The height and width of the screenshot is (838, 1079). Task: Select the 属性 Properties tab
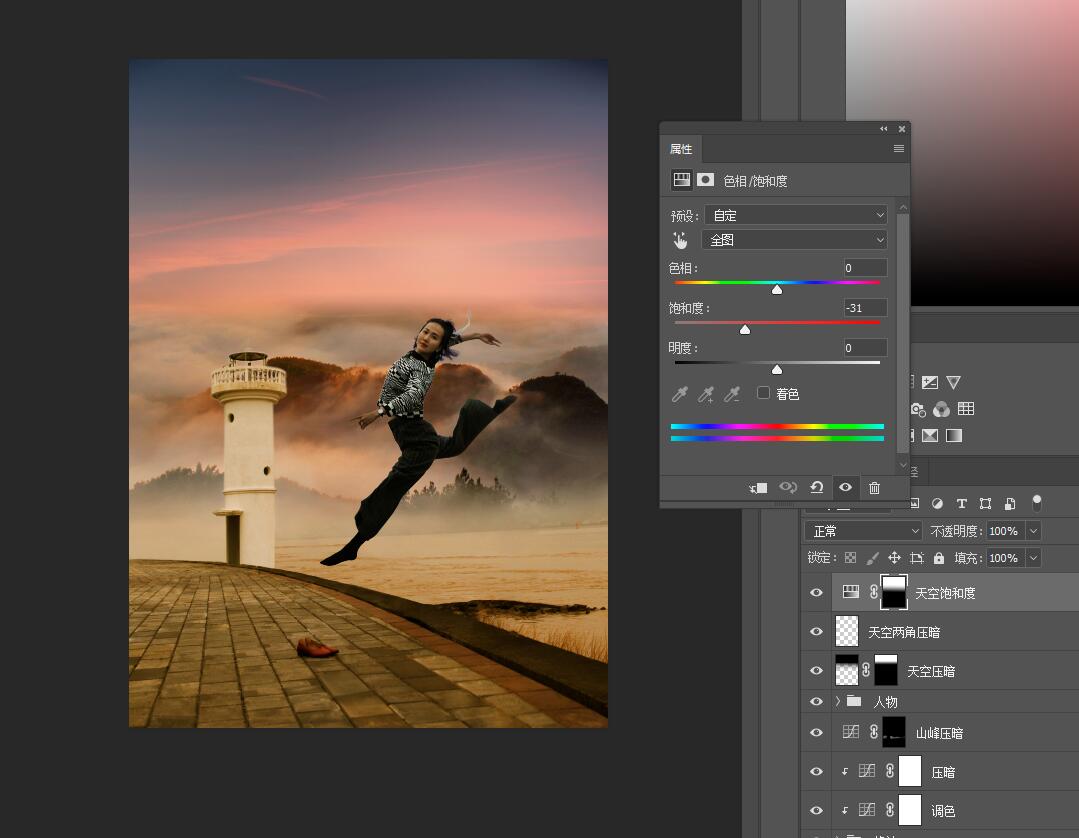coord(681,149)
